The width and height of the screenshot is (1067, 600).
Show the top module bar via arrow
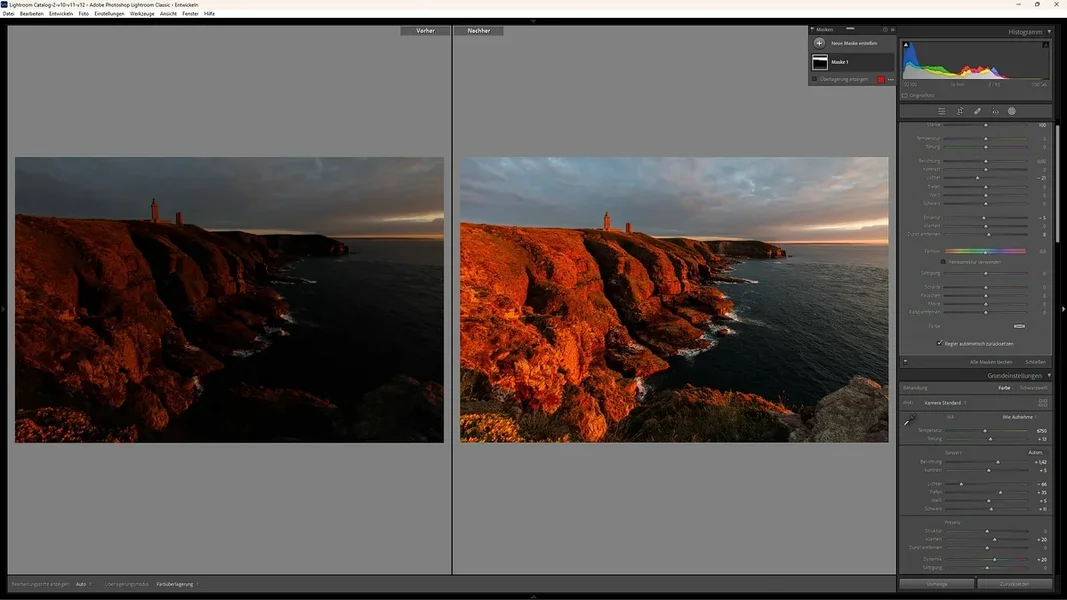pos(534,21)
